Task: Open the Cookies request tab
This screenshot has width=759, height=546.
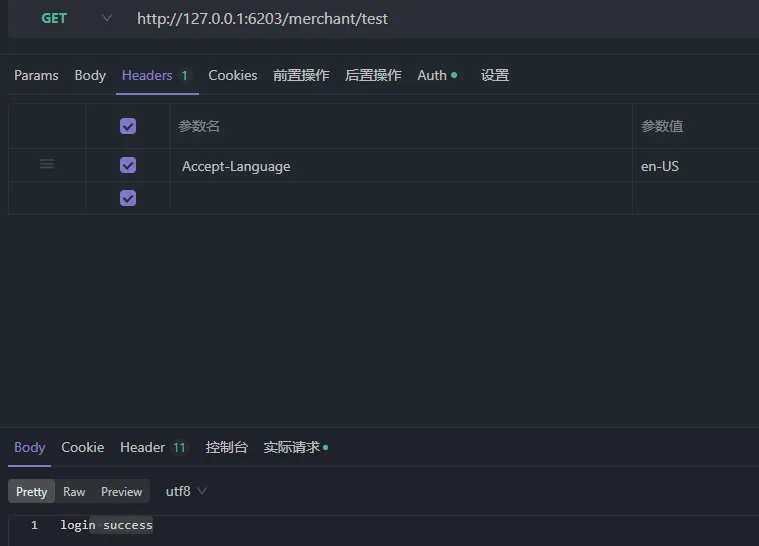Action: point(233,76)
